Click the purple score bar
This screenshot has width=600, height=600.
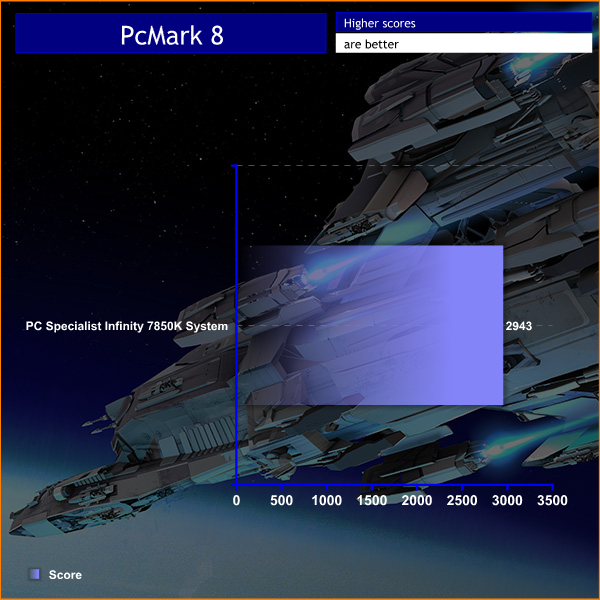(370, 325)
